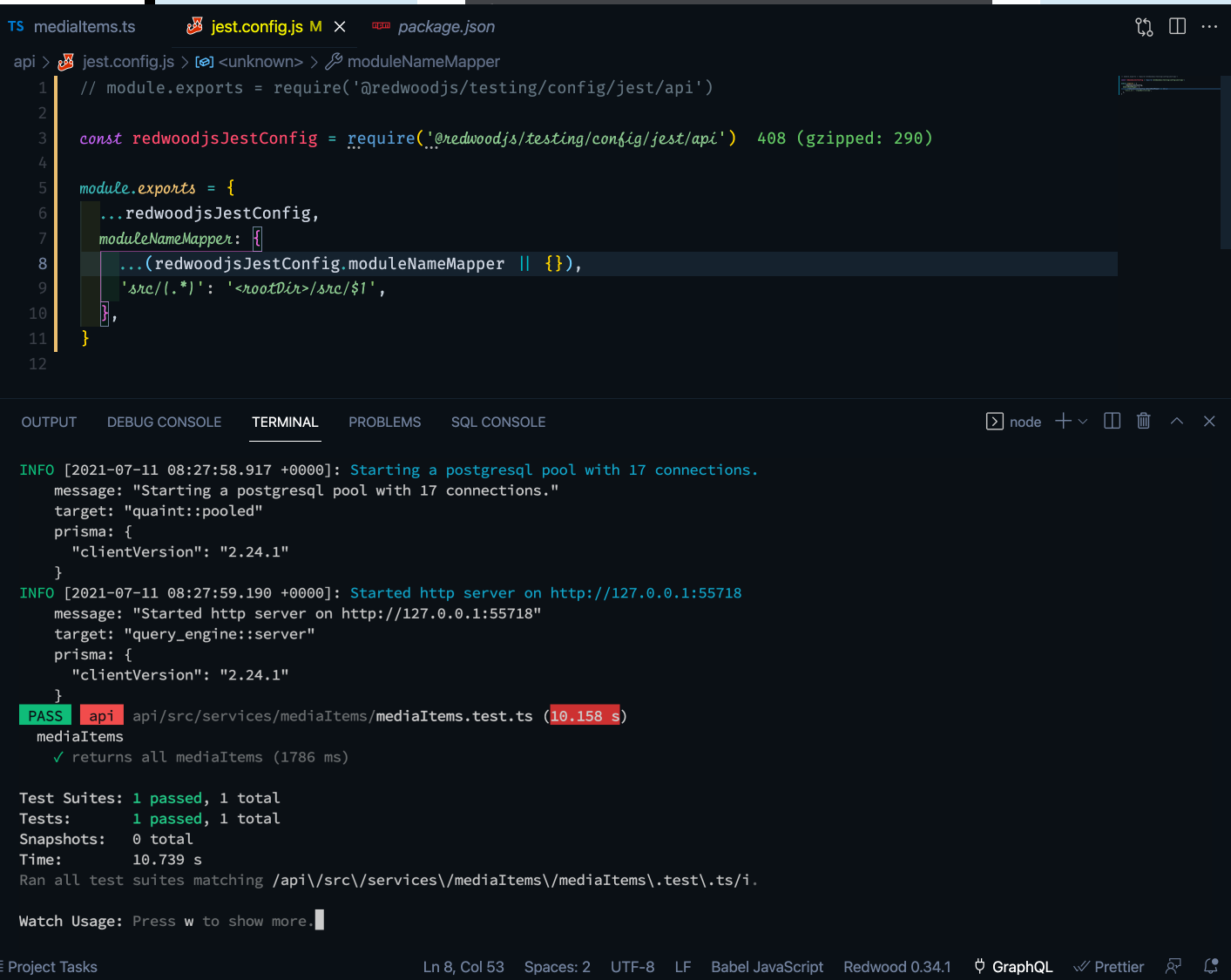Open the package.json editor tab
Image resolution: width=1231 pixels, height=980 pixels.
click(x=434, y=27)
